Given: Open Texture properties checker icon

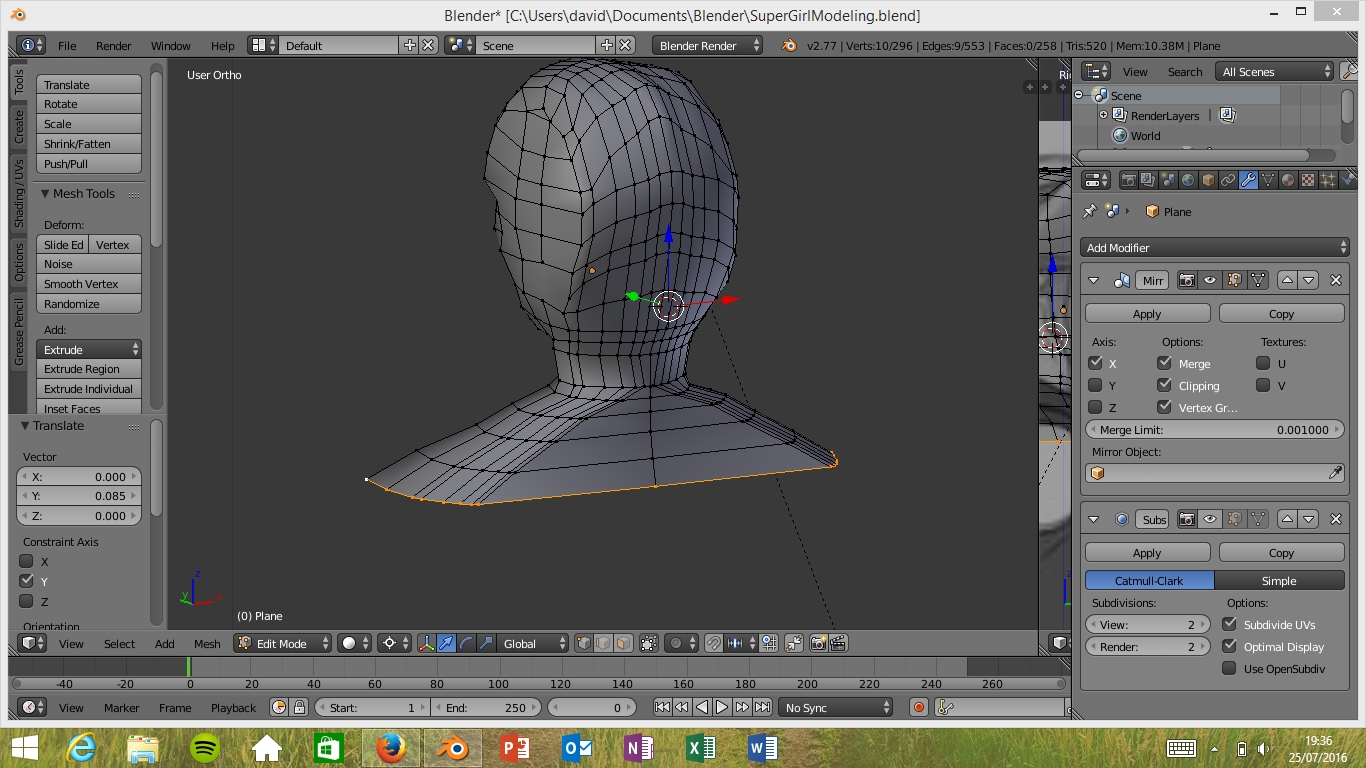Looking at the screenshot, I should [1308, 181].
